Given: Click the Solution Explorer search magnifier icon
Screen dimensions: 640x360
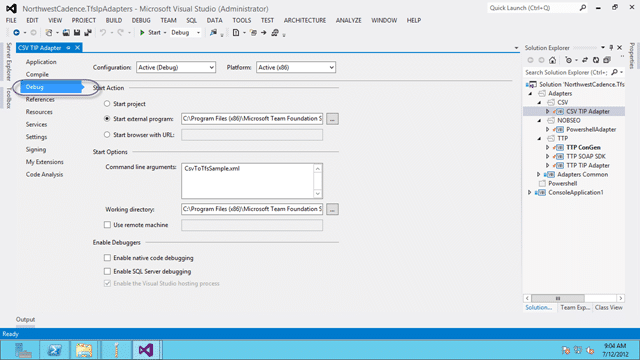Looking at the screenshot, I should (614, 72).
